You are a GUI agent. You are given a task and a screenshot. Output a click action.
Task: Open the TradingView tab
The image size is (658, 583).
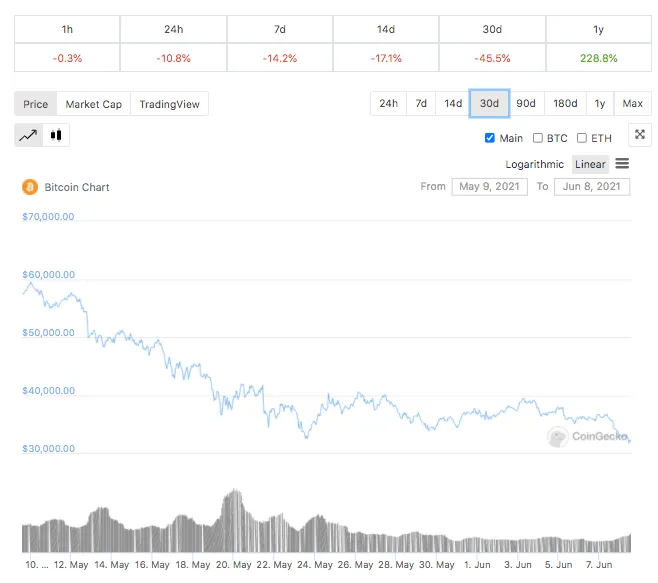tap(170, 104)
